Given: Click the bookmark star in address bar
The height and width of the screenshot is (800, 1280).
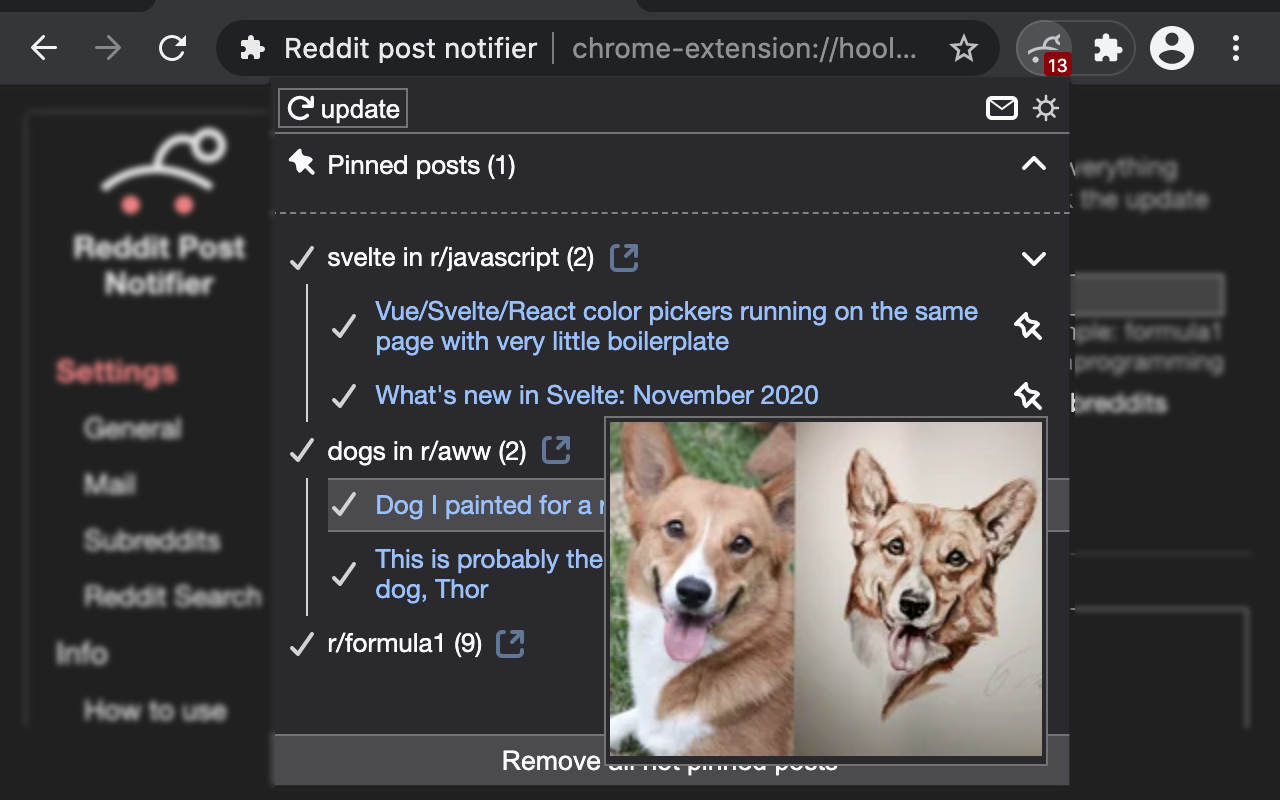Looking at the screenshot, I should coord(963,47).
